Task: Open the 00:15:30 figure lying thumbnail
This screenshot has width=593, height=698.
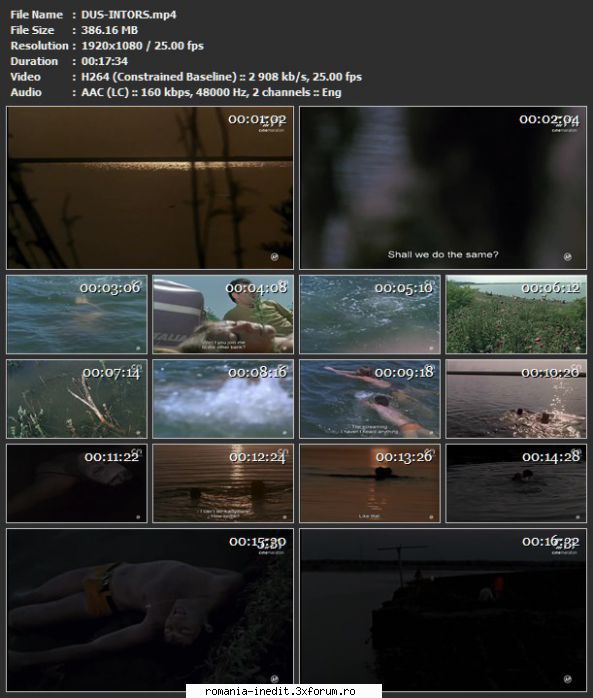Action: (x=150, y=610)
